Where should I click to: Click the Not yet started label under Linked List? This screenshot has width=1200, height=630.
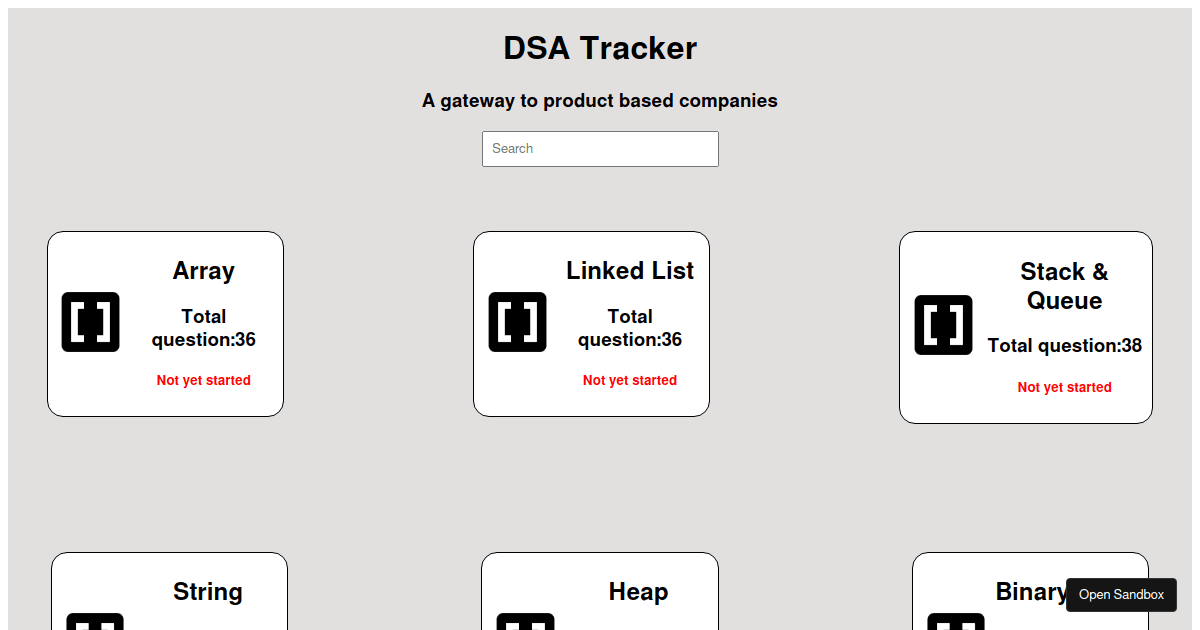click(x=629, y=380)
